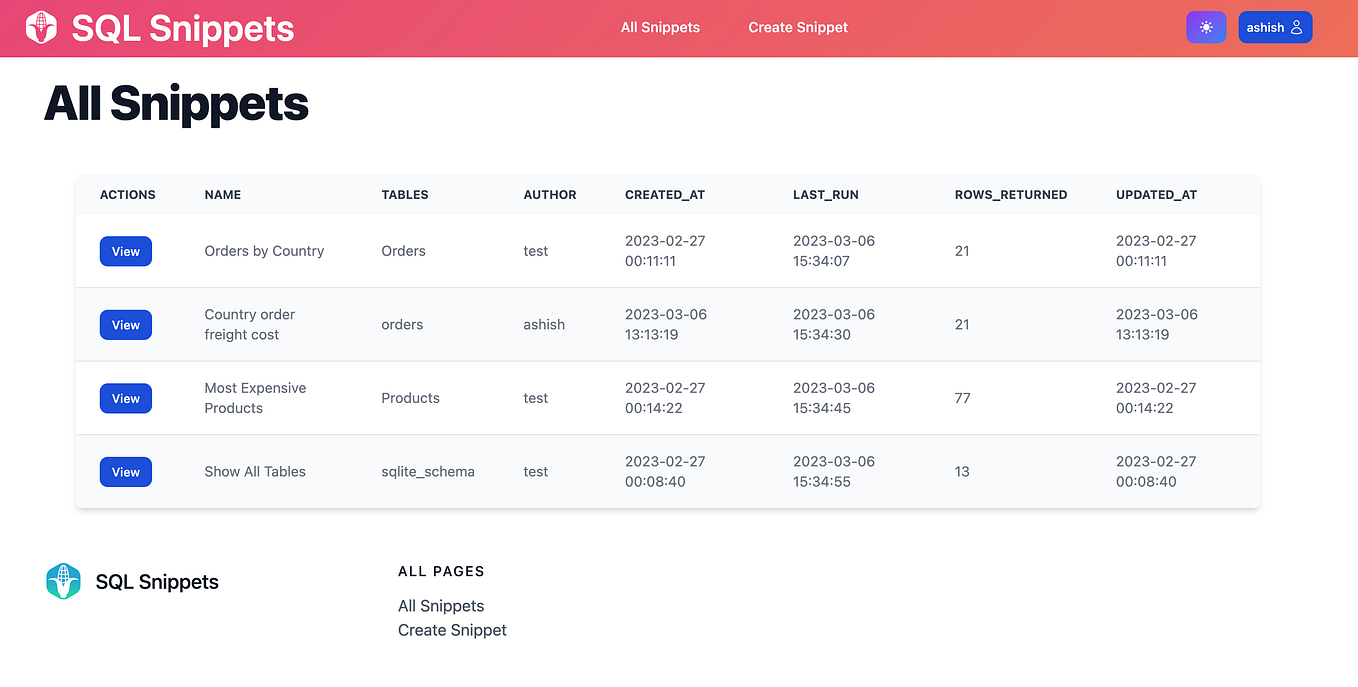
Task: Open Create Snippet from the navbar
Action: 797,27
